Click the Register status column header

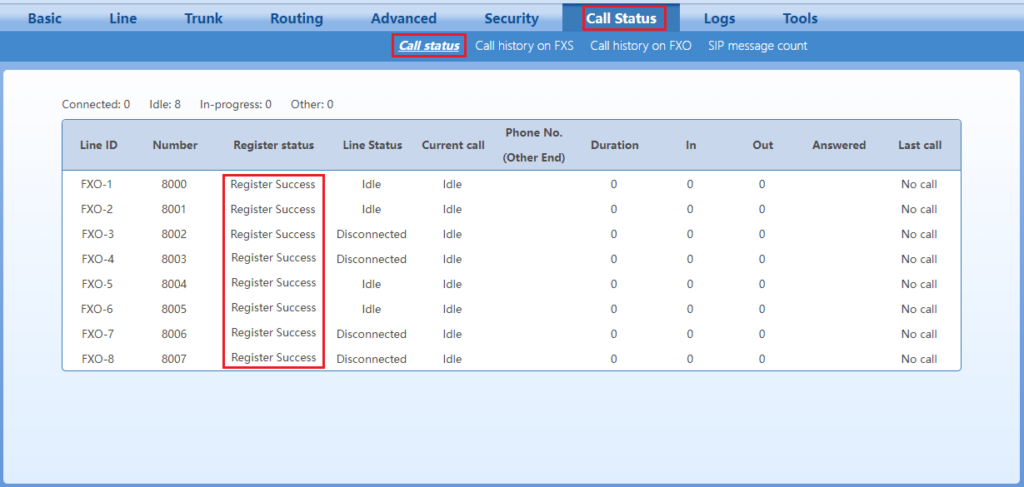point(273,145)
